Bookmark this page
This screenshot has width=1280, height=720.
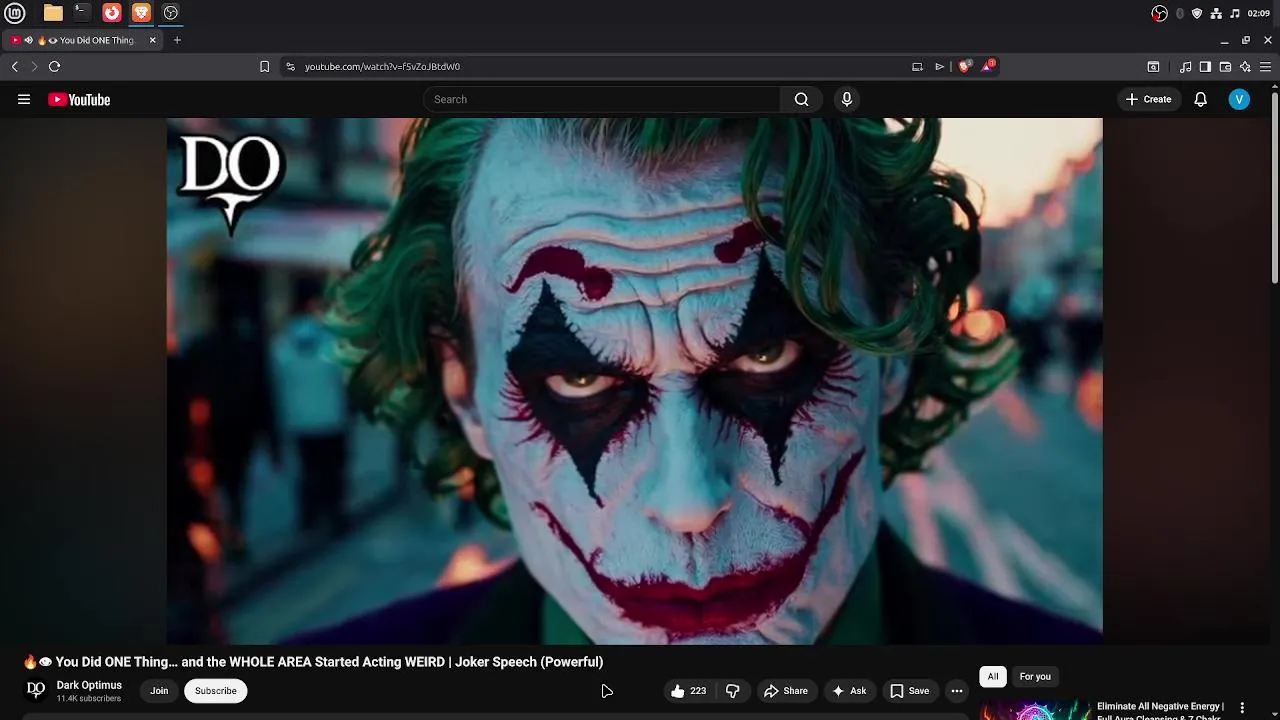(x=264, y=66)
